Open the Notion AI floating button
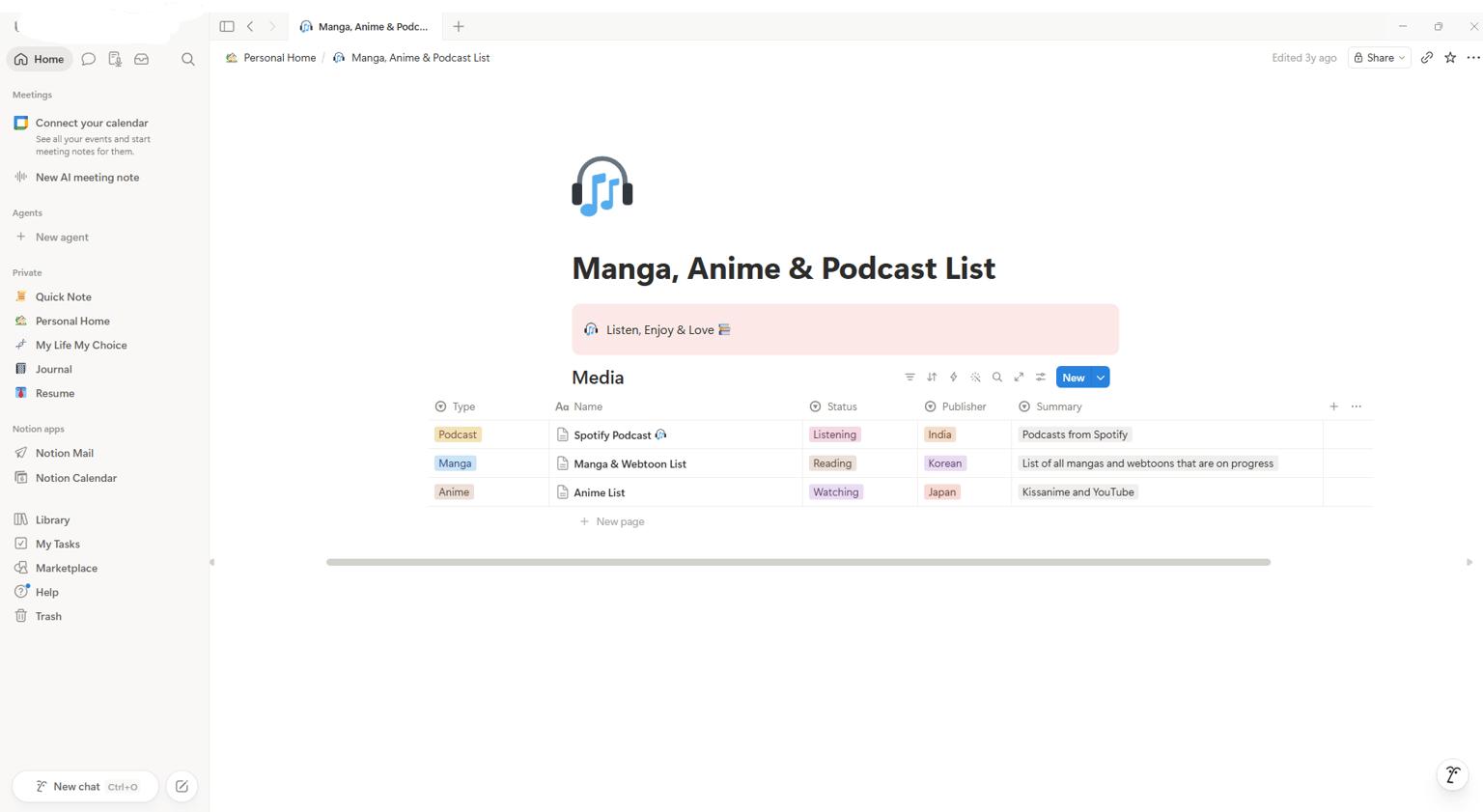1483x812 pixels. (x=1452, y=774)
